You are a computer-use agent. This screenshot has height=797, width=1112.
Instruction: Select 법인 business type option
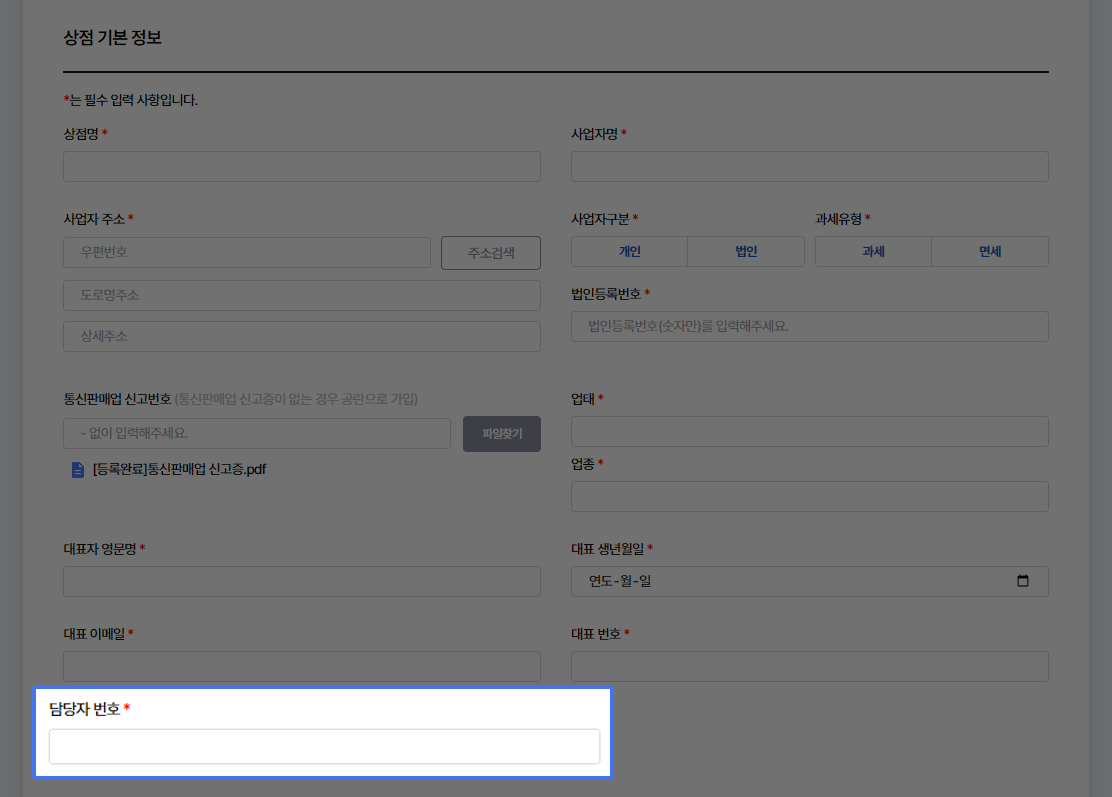click(x=746, y=252)
